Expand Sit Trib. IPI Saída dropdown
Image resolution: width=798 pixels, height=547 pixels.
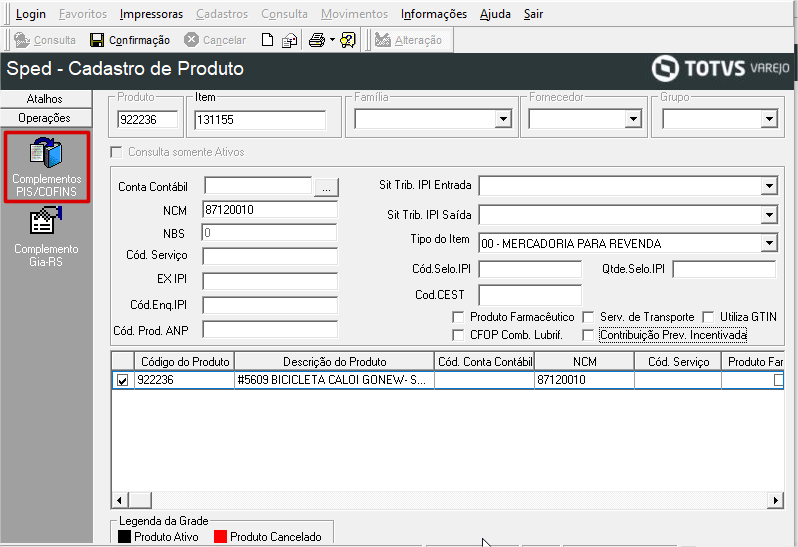click(769, 215)
